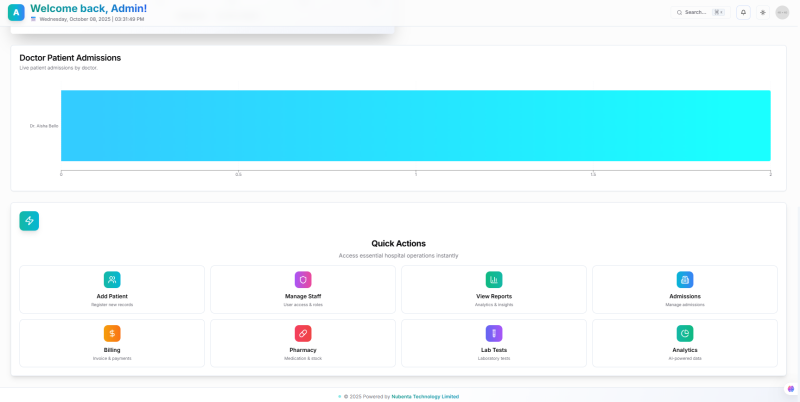The image size is (800, 402).
Task: Click the purple floating widget button
Action: click(x=791, y=389)
